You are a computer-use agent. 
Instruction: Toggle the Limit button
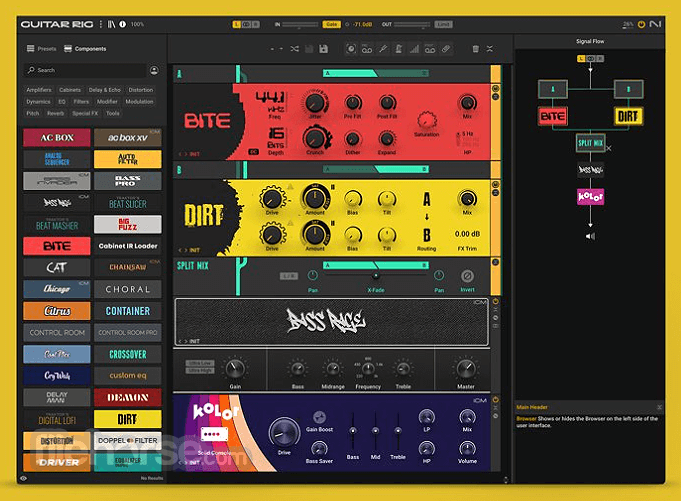pos(443,24)
